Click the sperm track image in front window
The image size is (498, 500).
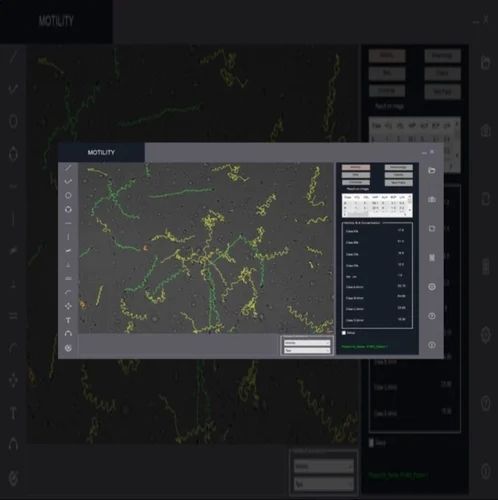click(206, 248)
